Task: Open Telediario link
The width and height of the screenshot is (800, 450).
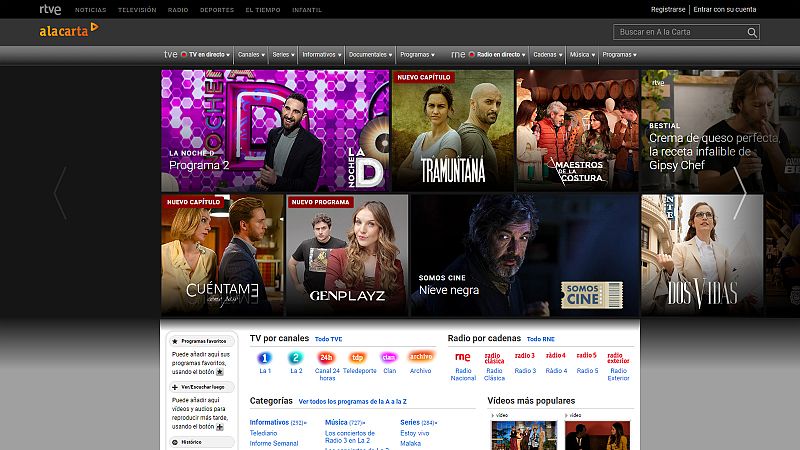Action: coord(263,433)
